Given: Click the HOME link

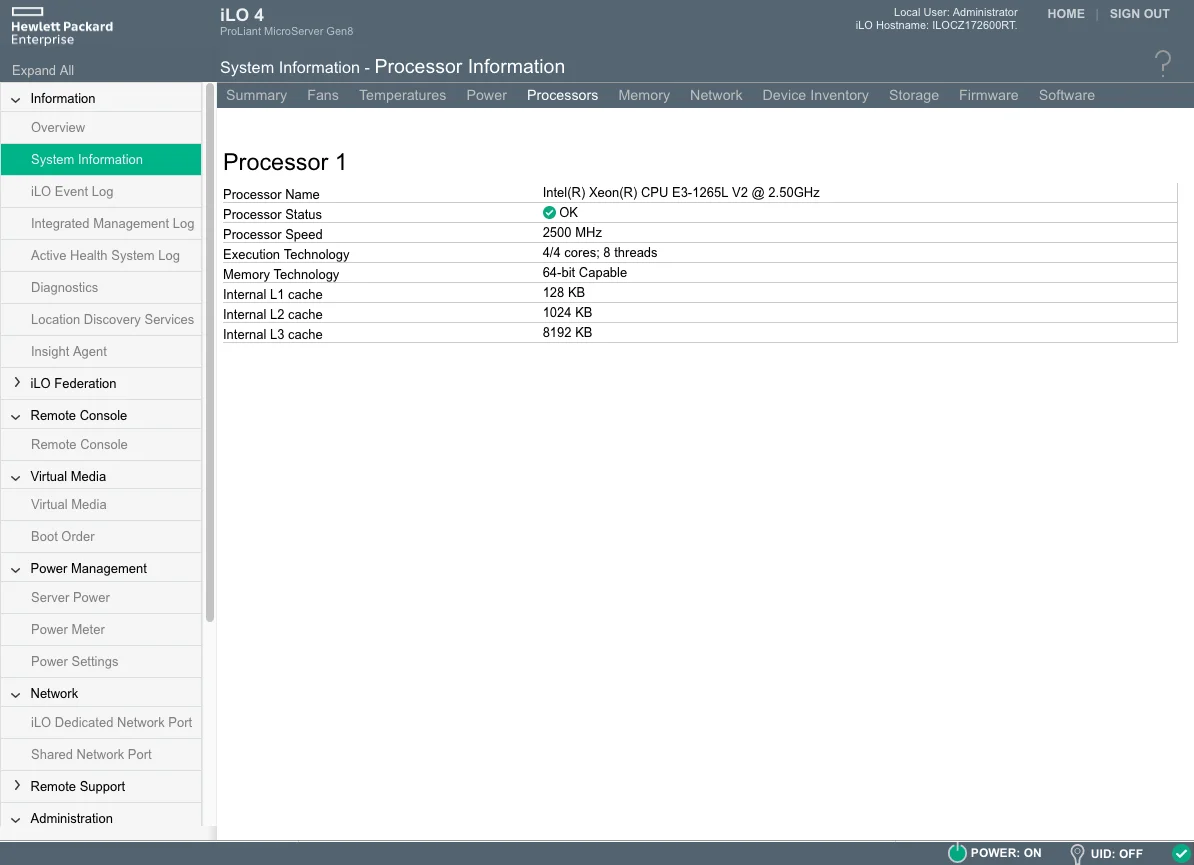Looking at the screenshot, I should (1066, 14).
